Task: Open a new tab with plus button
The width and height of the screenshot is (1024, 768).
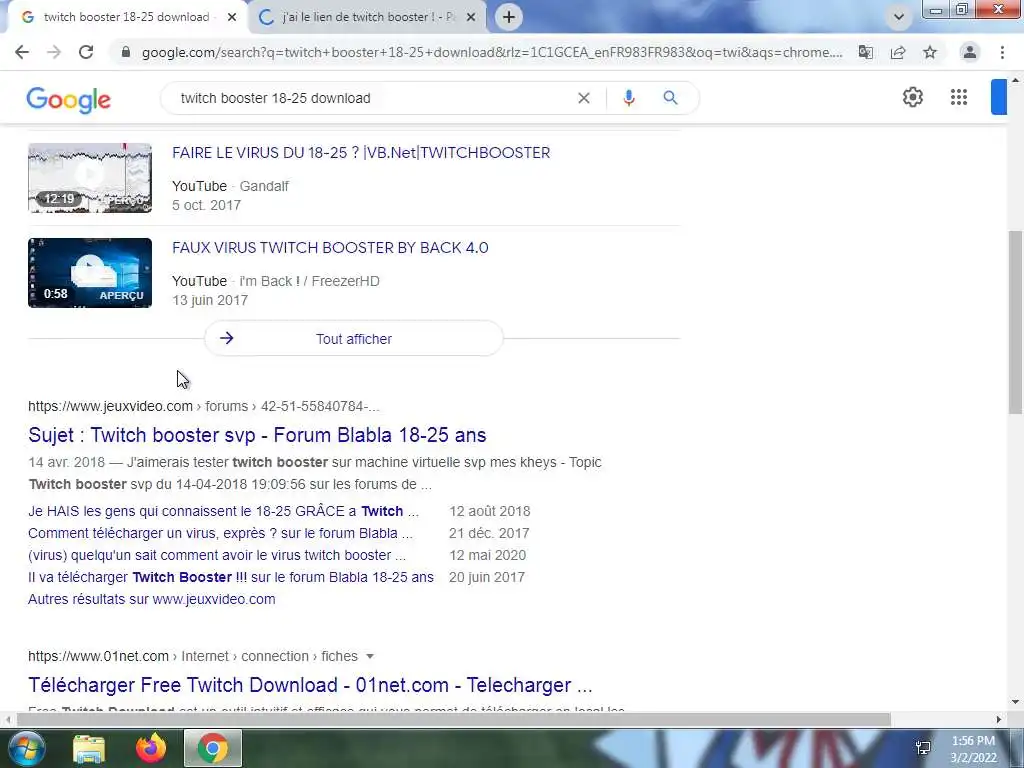Action: click(509, 17)
